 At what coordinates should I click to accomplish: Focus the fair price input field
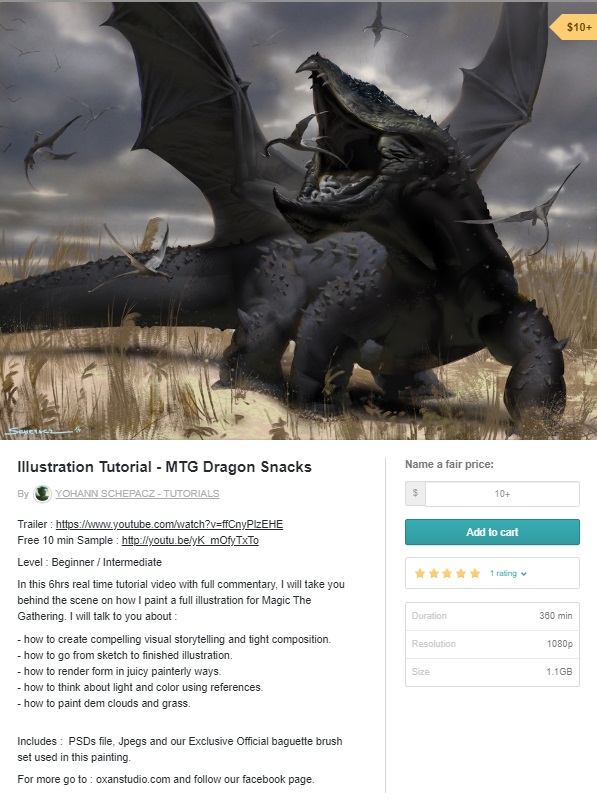coord(502,493)
